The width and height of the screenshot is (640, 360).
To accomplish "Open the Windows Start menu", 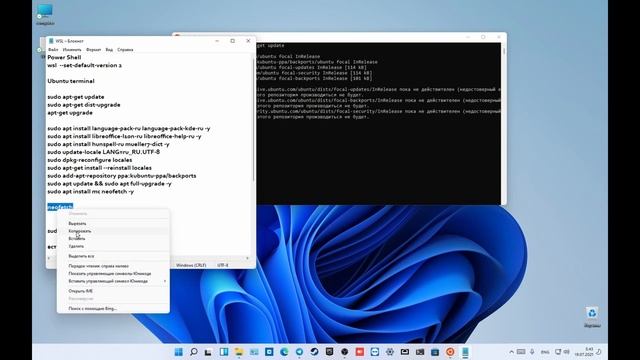I will 178,352.
